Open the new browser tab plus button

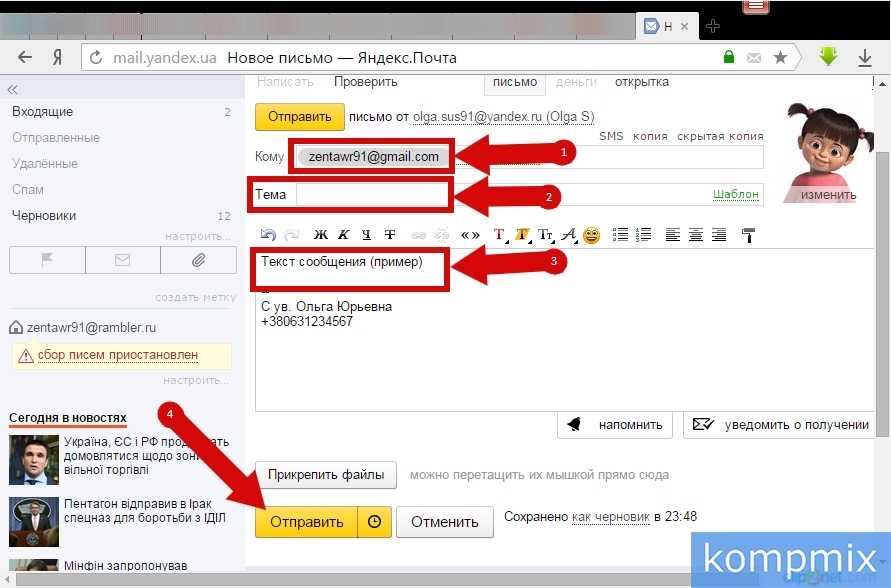[712, 26]
